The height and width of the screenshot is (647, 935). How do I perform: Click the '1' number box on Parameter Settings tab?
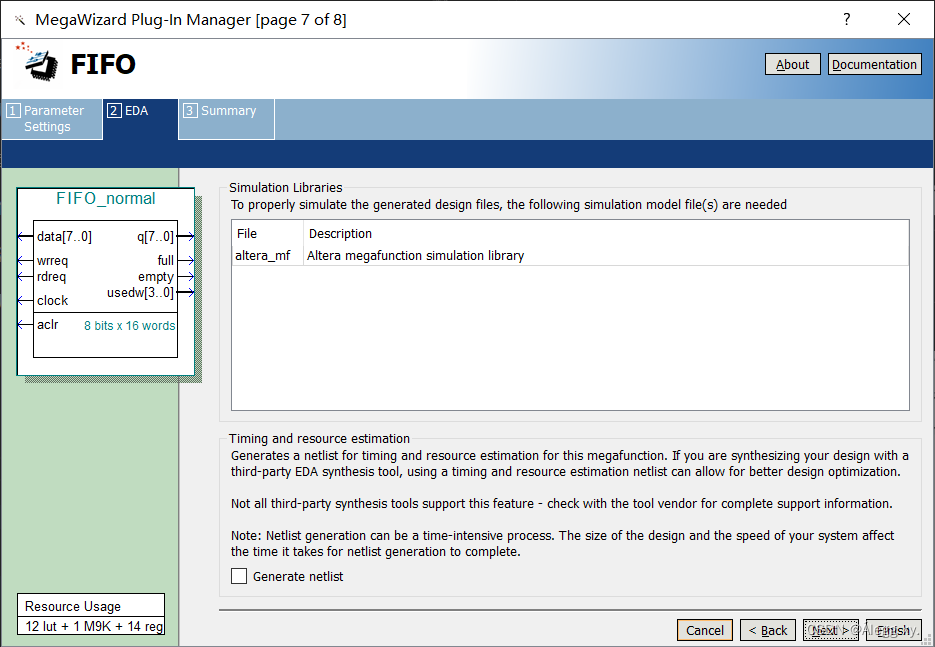click(13, 110)
